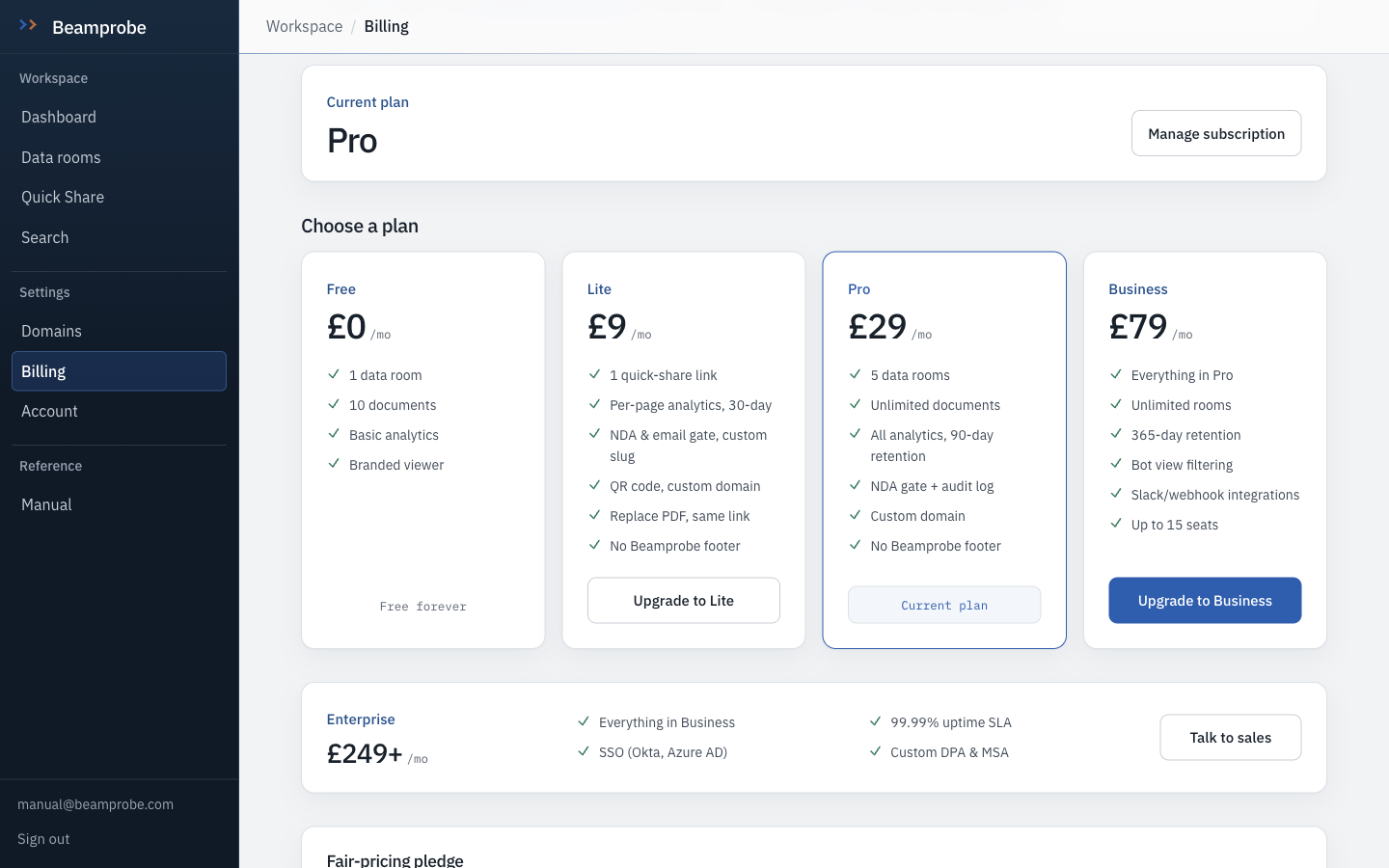Click Upgrade to Lite button
This screenshot has width=1389, height=868.
pos(684,600)
